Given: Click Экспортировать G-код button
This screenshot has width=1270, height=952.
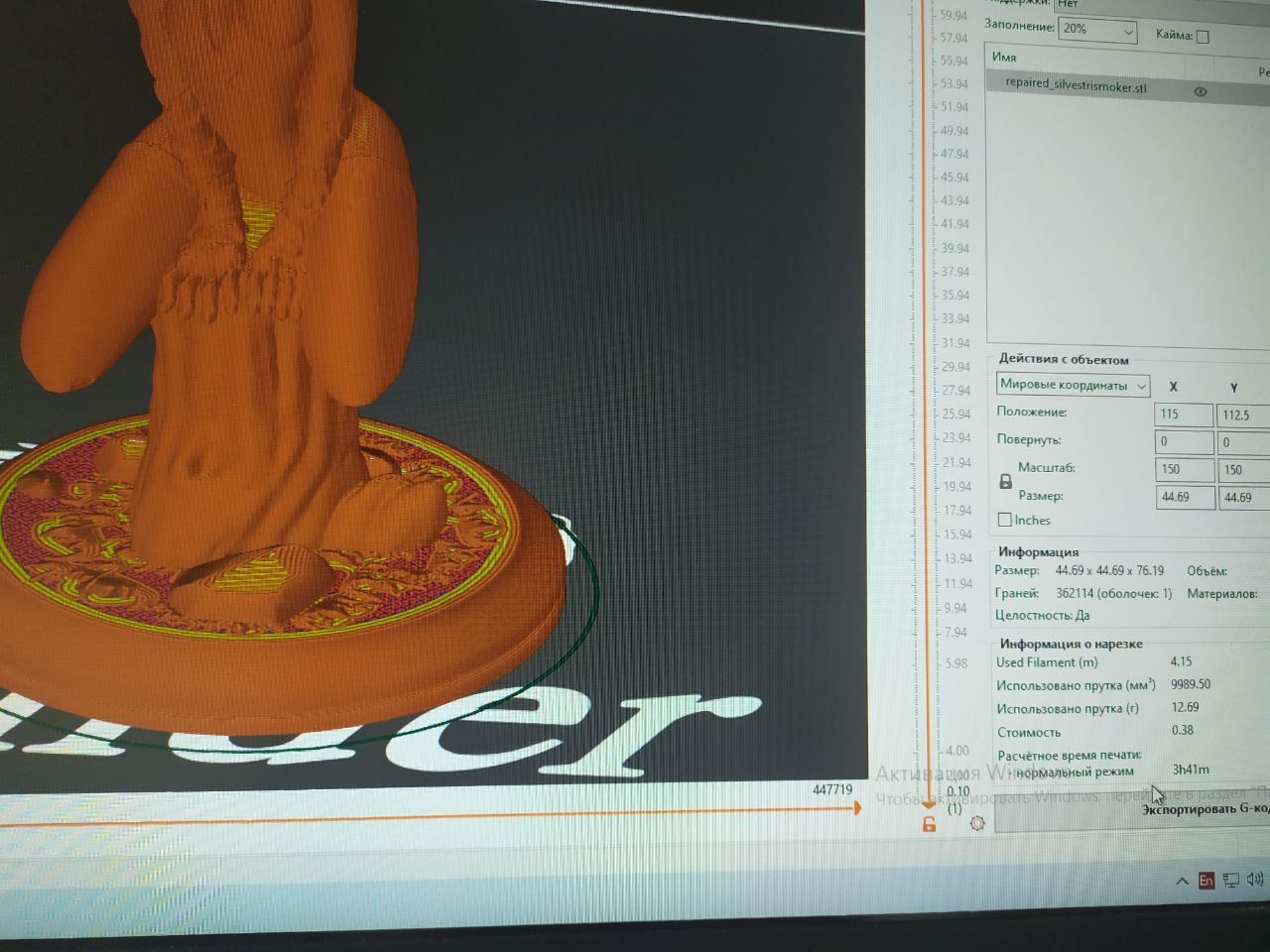Looking at the screenshot, I should click(x=1133, y=810).
